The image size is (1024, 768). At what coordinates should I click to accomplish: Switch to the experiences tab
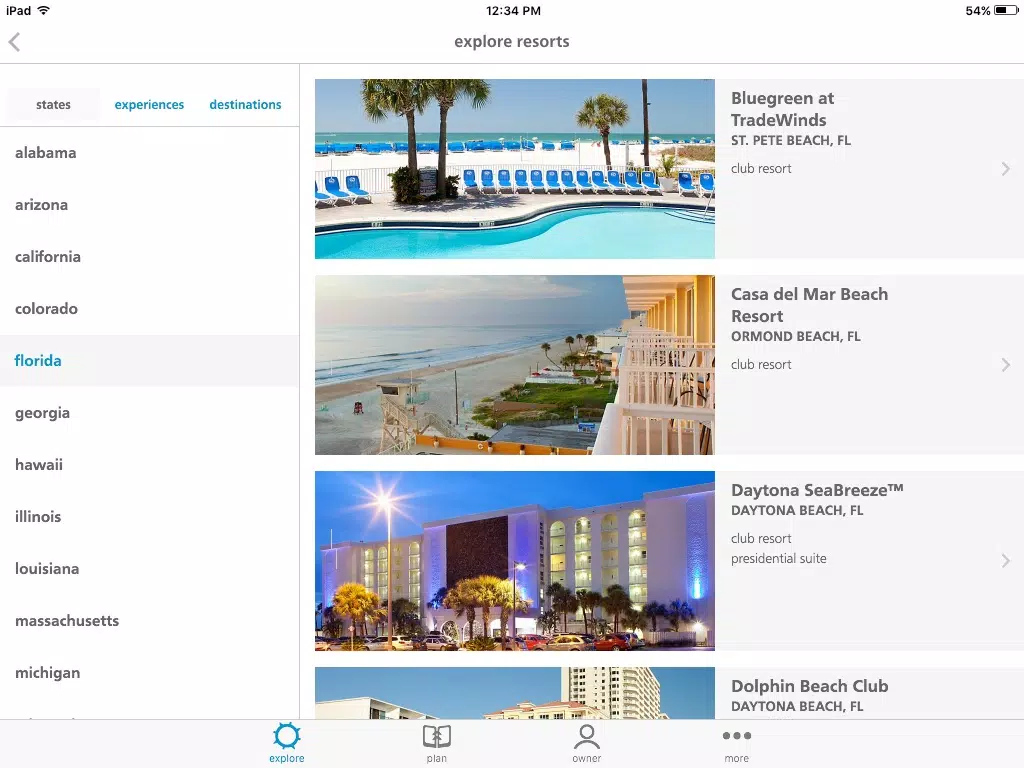click(150, 104)
